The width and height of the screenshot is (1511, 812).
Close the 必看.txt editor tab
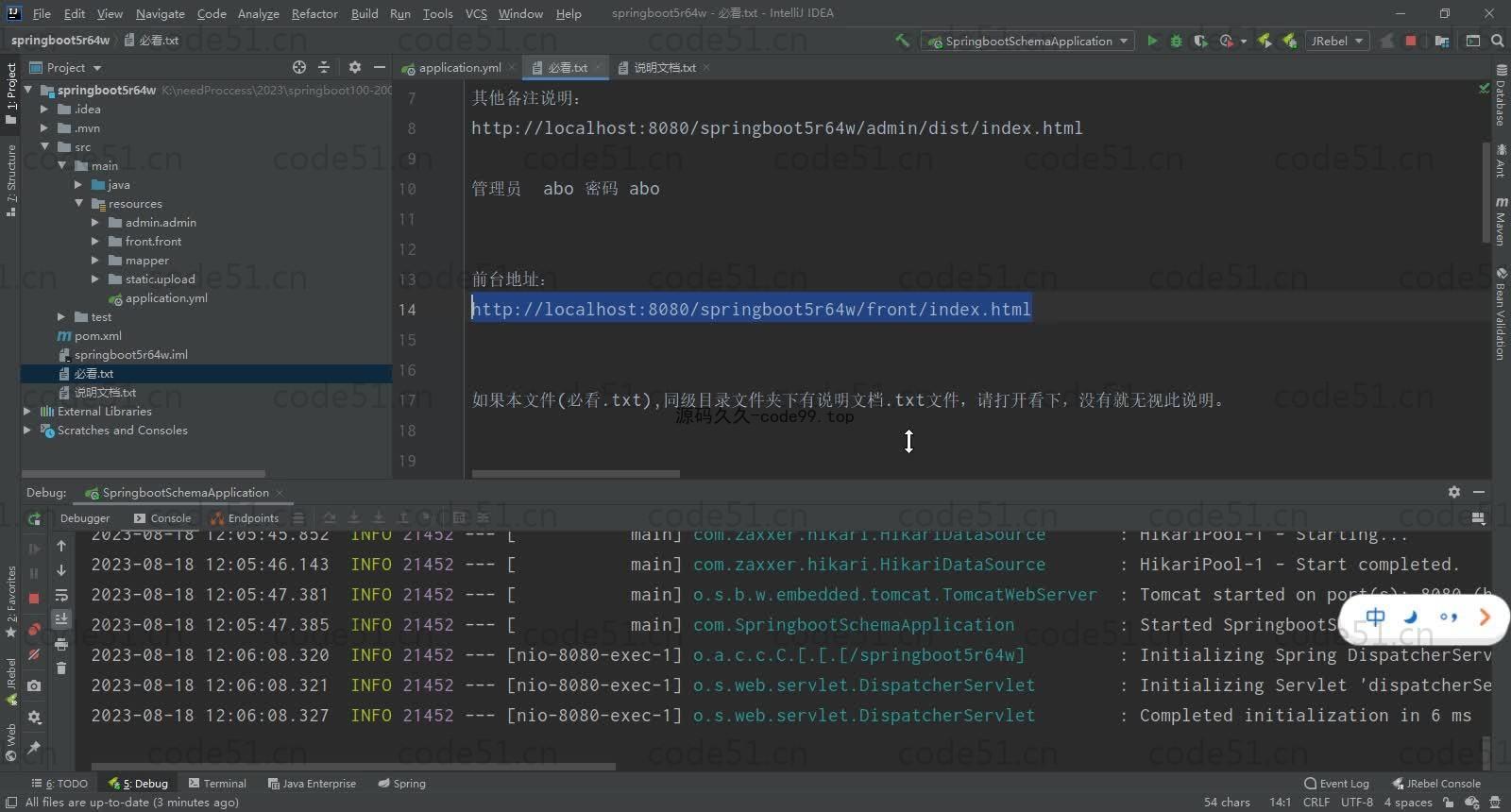pyautogui.click(x=598, y=67)
